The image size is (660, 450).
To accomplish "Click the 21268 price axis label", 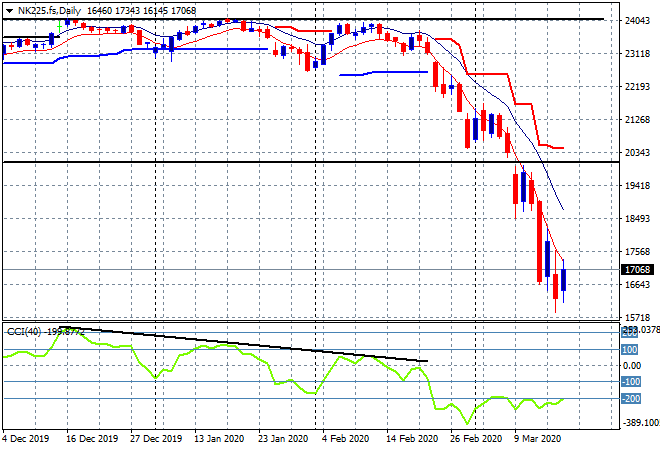I will point(637,120).
